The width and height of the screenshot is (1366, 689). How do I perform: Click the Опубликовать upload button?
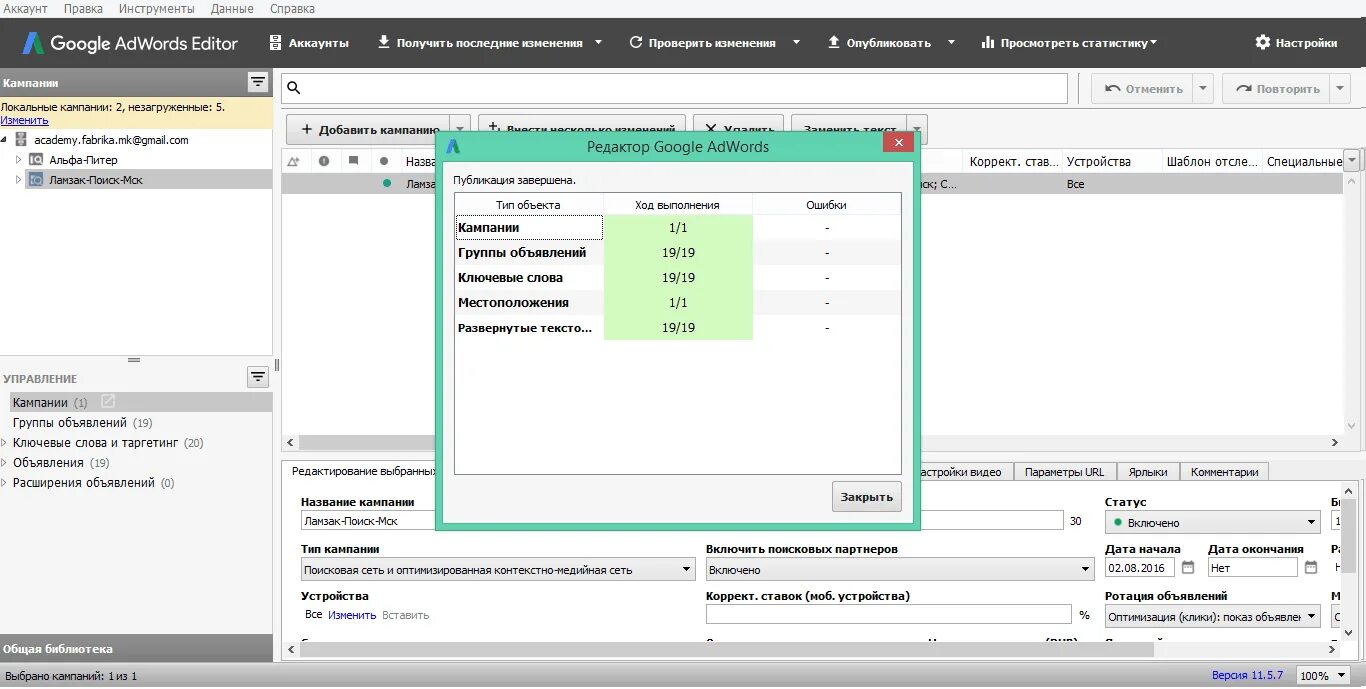coord(880,43)
